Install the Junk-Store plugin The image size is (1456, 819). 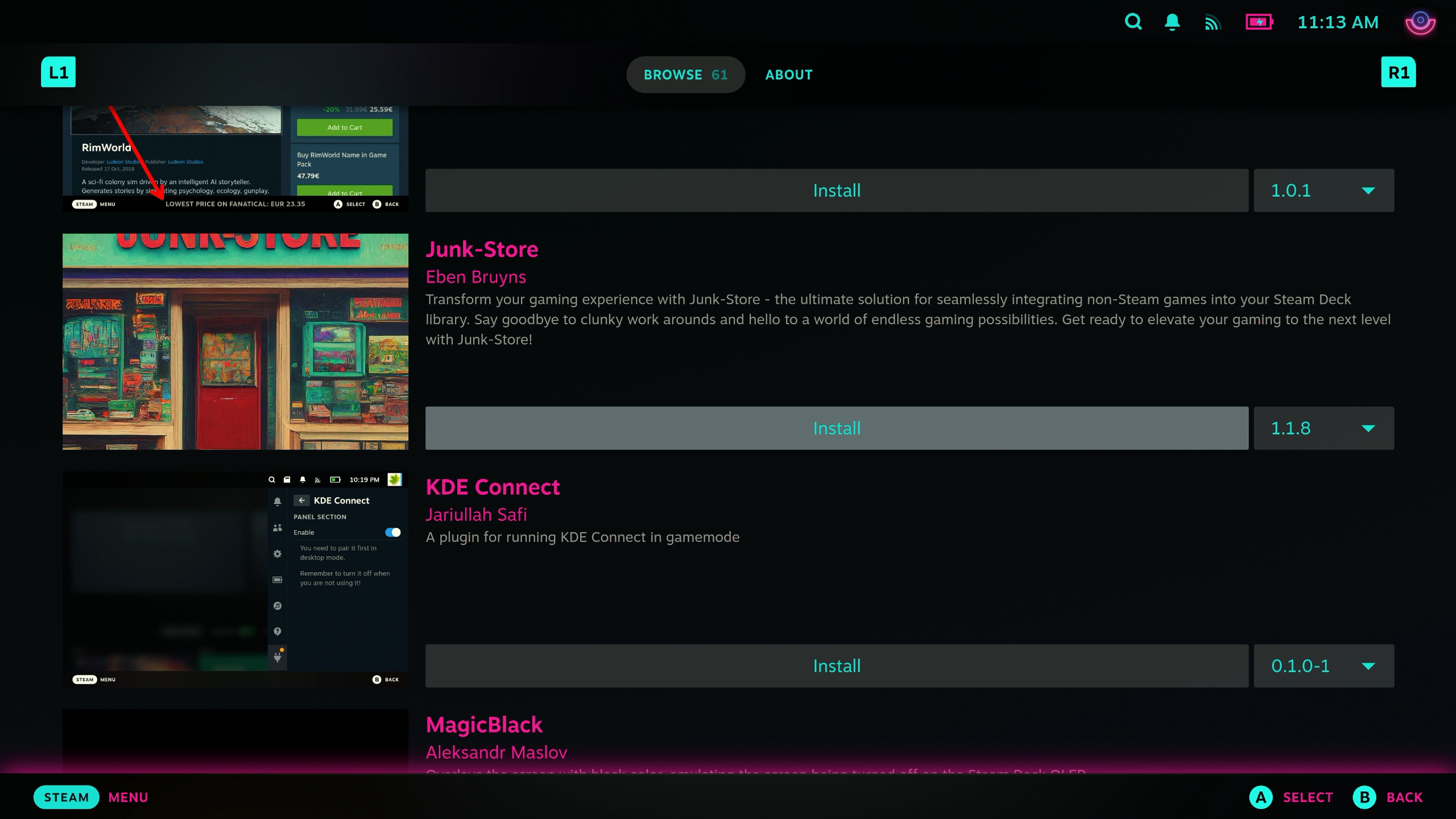[837, 428]
